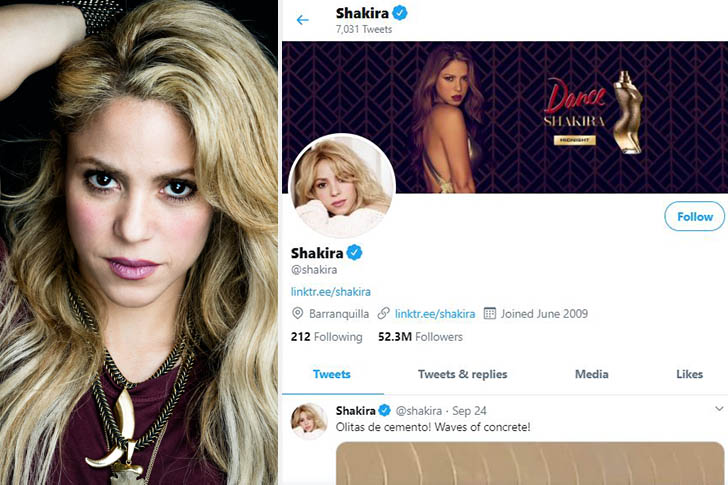Viewport: 728px width, 485px height.
Task: Select the Media tab
Action: click(x=592, y=374)
